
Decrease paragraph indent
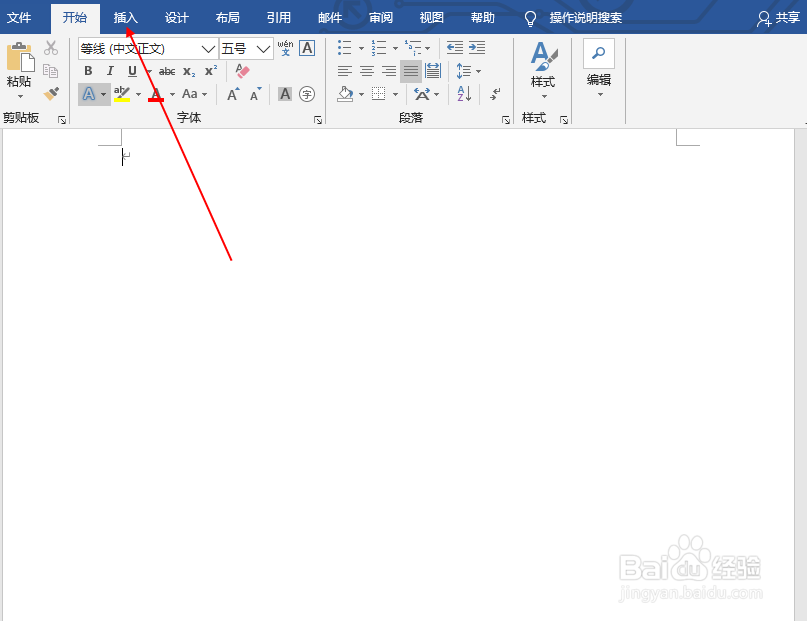coord(455,48)
